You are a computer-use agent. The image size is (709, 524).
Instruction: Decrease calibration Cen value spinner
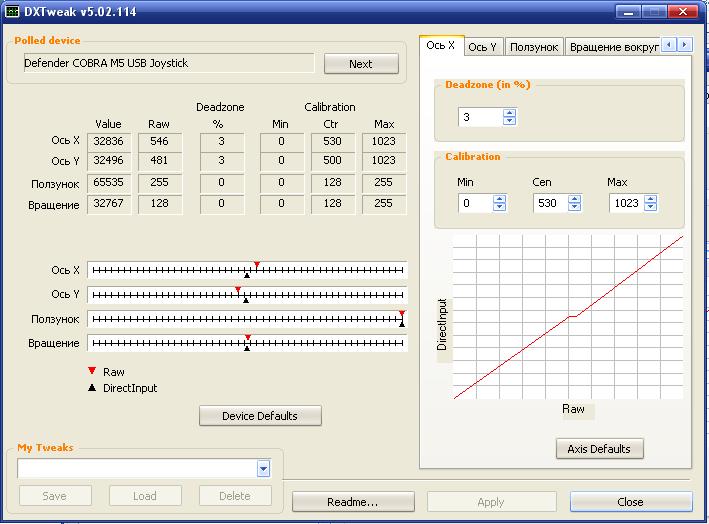[574, 208]
